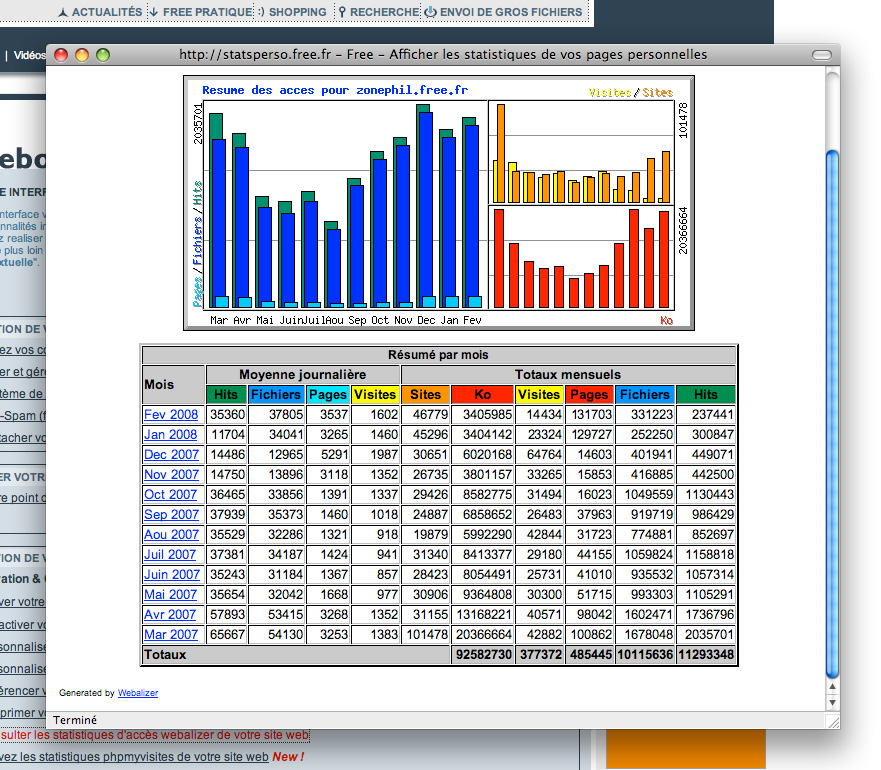Minimize the statsperso popup with yellow button
The image size is (881, 770).
(x=82, y=55)
